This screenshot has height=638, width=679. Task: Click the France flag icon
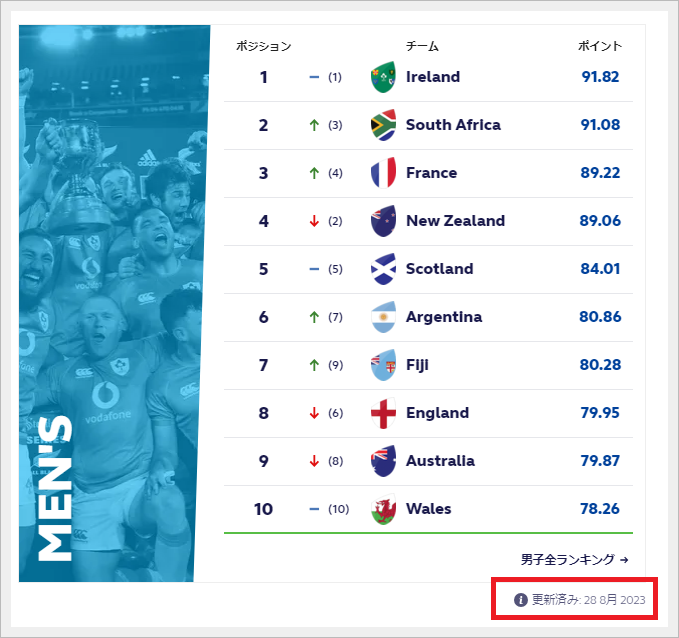click(383, 173)
